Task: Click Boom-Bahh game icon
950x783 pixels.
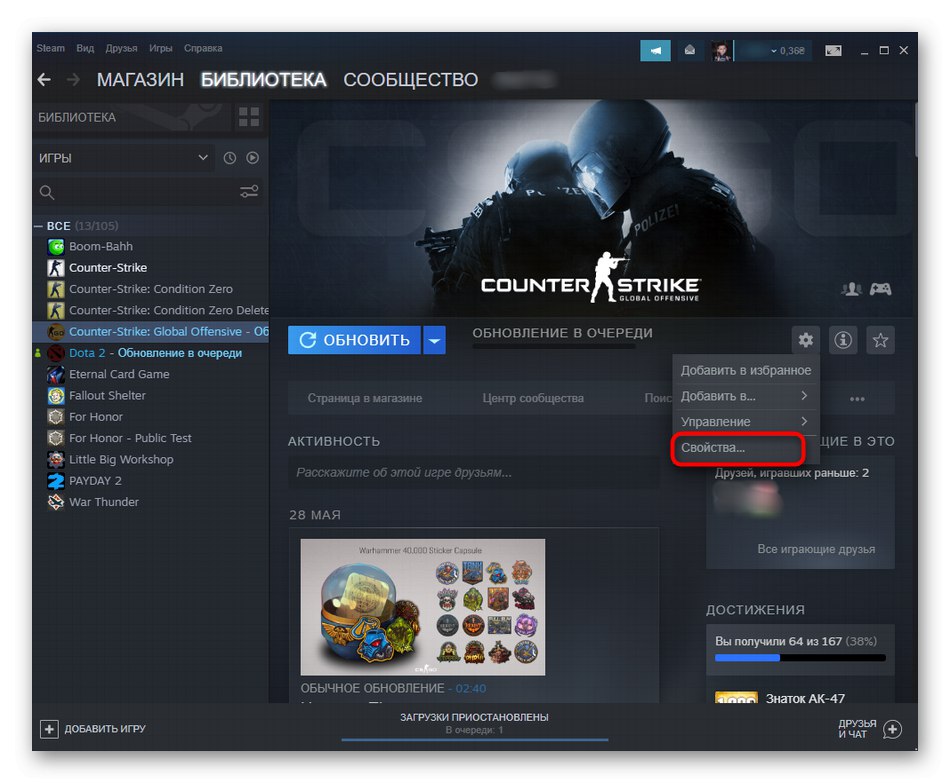Action: (x=56, y=247)
